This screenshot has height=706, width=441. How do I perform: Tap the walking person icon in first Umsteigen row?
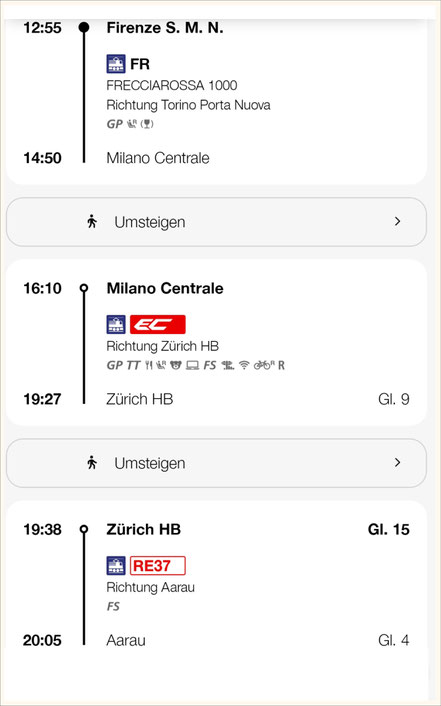(x=92, y=222)
